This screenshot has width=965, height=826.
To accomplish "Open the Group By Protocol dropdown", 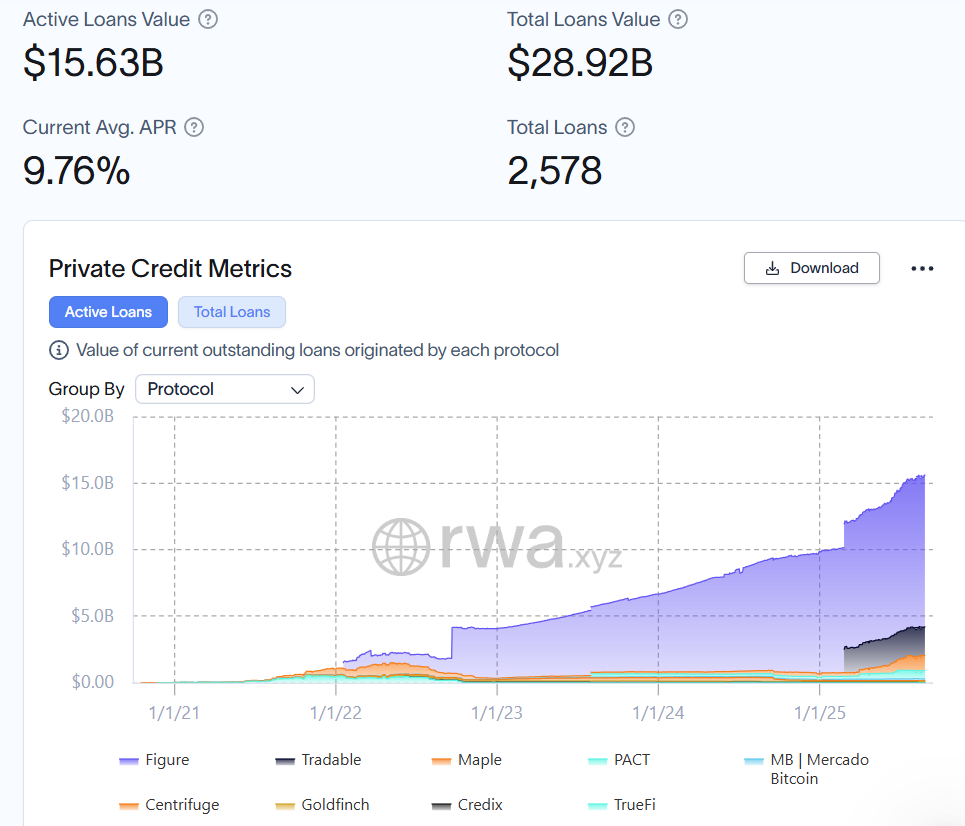I will 224,389.
